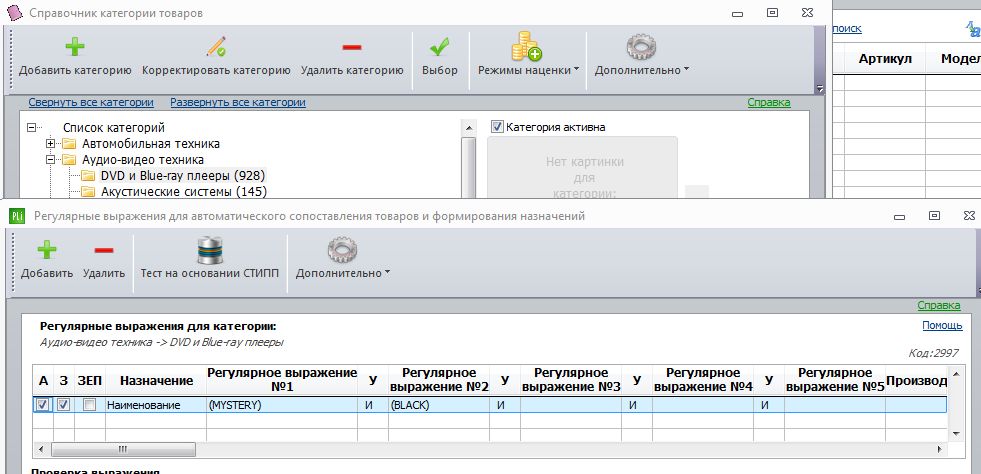The image size is (981, 474).
Task: Maximize the Справочник категории товаров window
Action: [773, 13]
